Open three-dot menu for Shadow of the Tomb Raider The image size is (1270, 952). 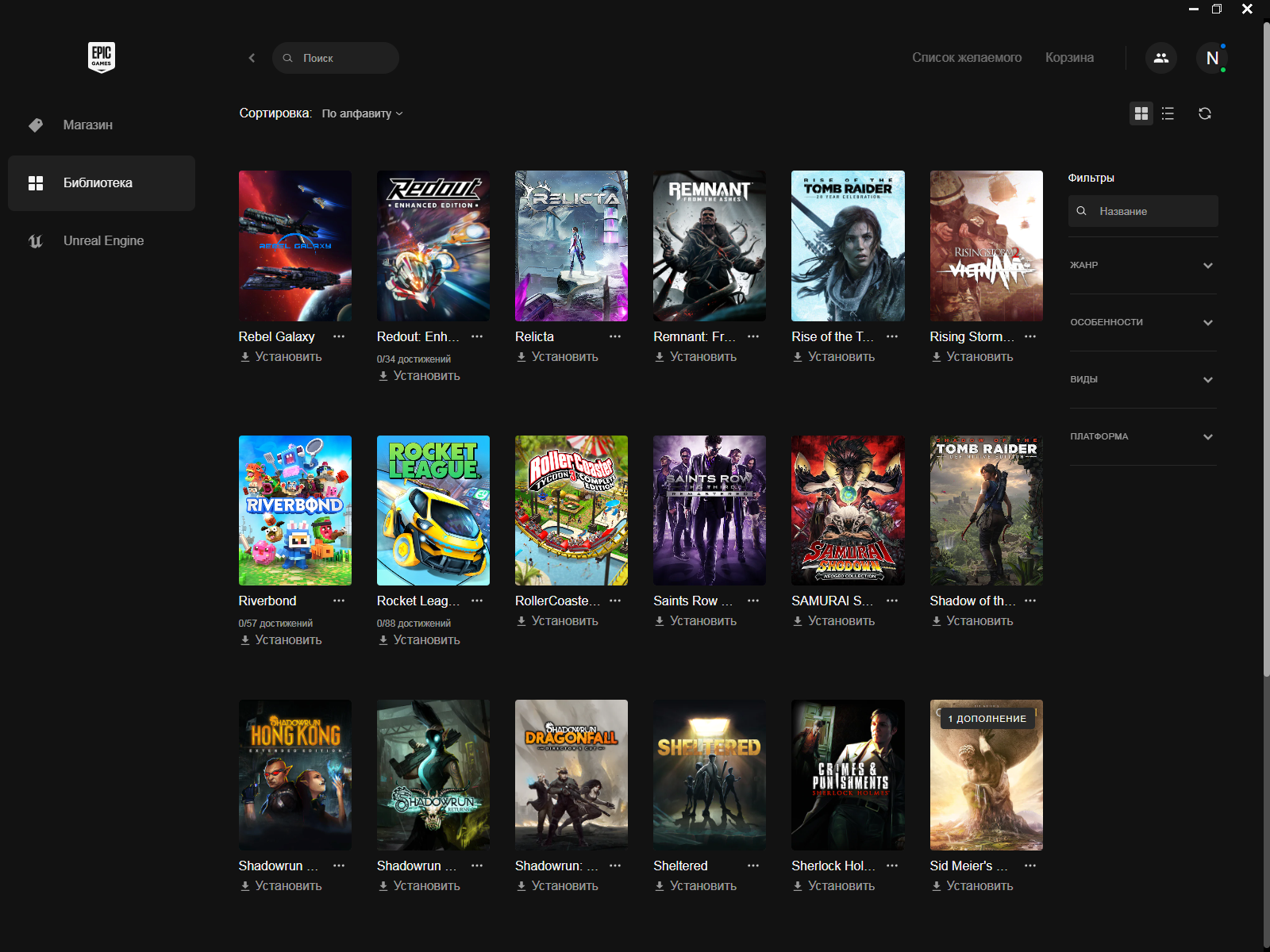point(1030,601)
